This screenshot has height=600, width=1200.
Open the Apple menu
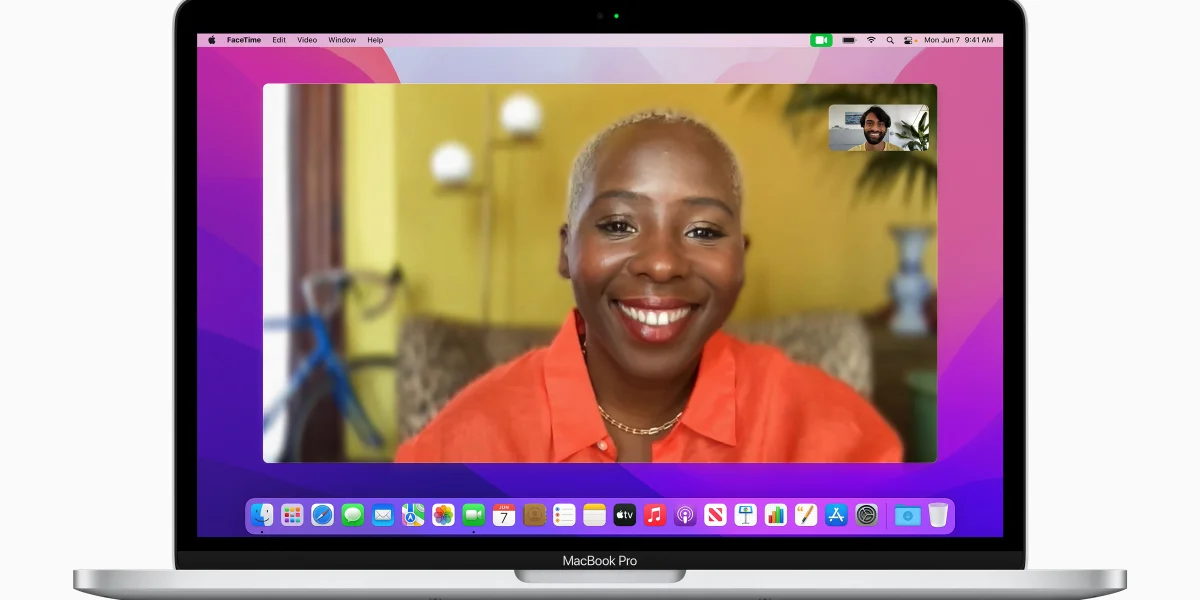[x=211, y=40]
